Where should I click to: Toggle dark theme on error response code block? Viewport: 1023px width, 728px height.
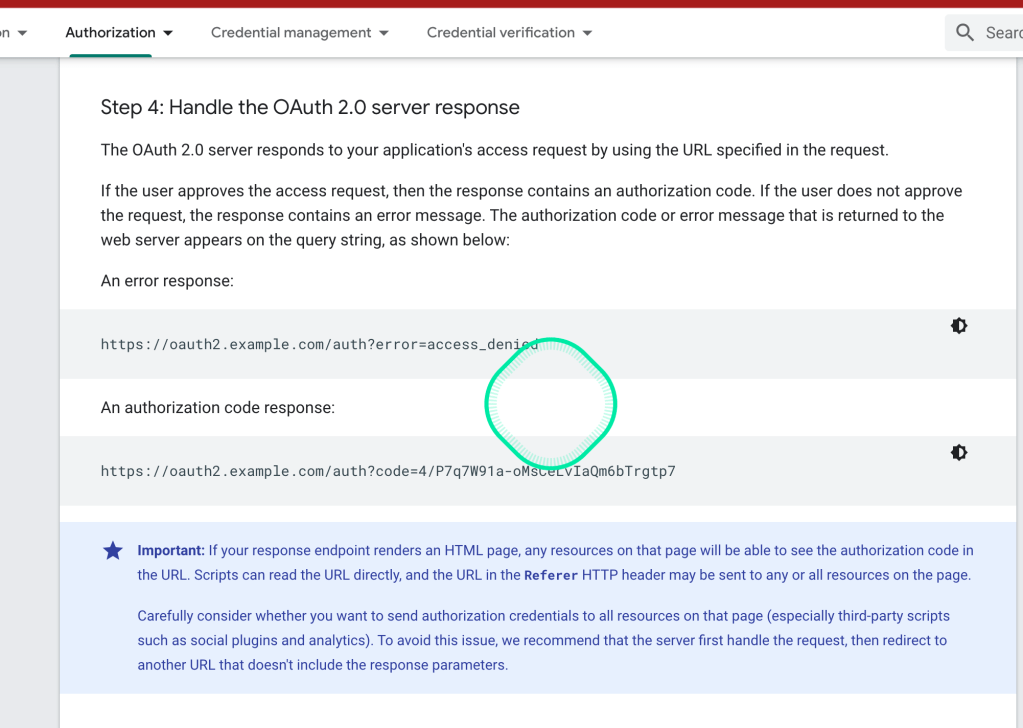[958, 326]
